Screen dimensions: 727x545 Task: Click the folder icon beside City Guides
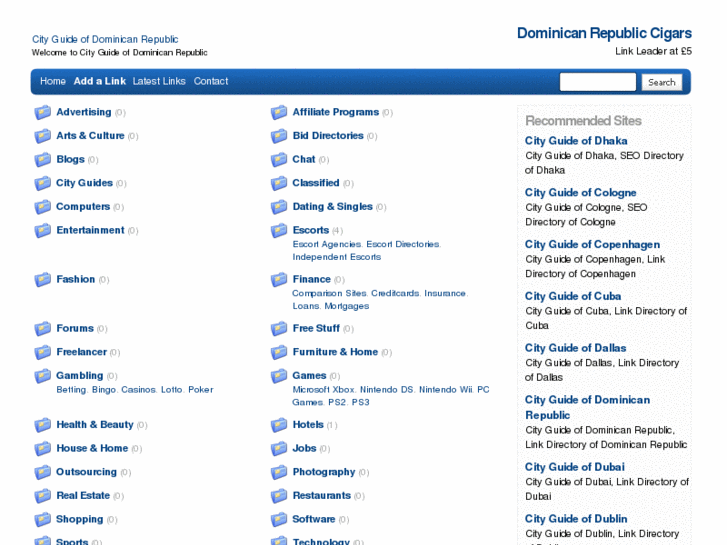tap(43, 183)
